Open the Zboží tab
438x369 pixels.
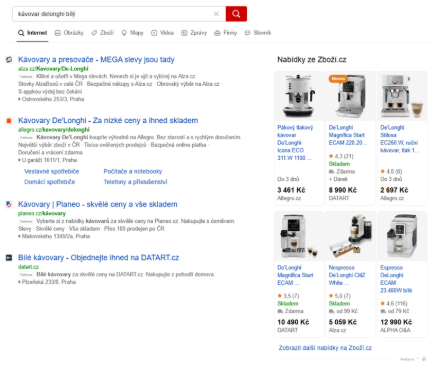pos(103,33)
